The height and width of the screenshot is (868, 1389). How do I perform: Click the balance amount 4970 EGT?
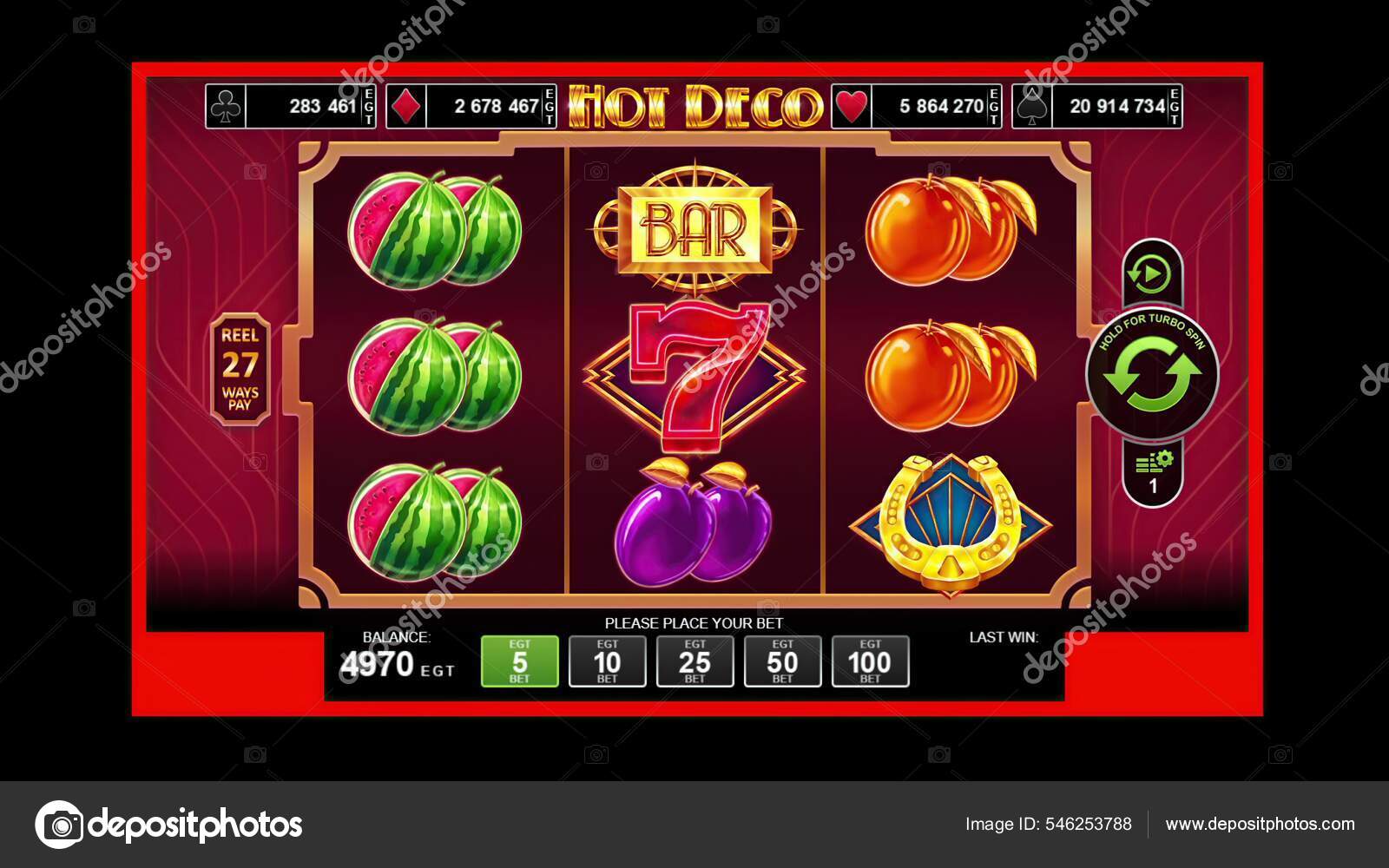[397, 666]
